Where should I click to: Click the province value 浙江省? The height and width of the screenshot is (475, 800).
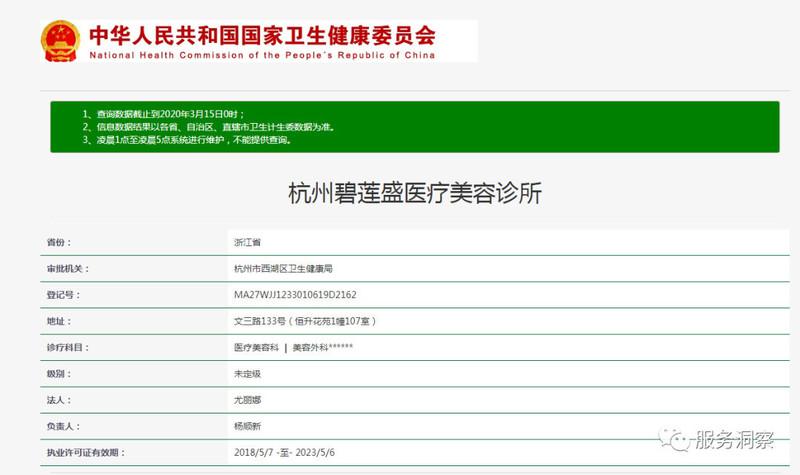(x=246, y=243)
